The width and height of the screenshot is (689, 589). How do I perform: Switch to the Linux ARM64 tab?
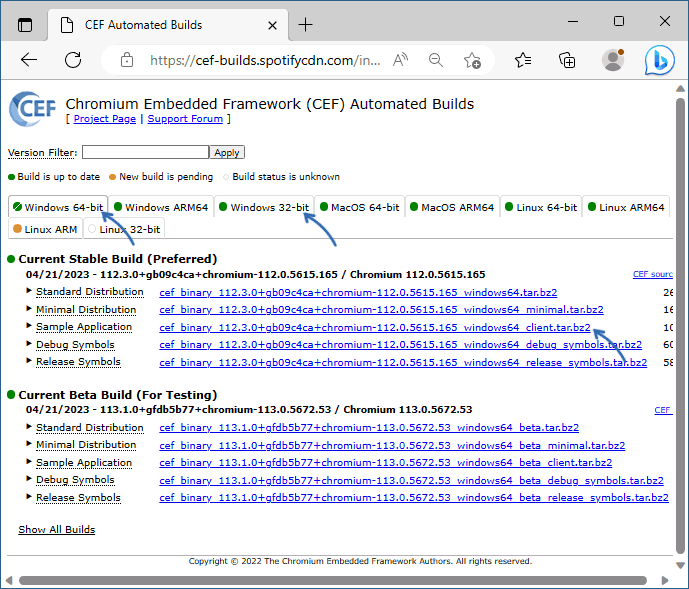(x=626, y=207)
